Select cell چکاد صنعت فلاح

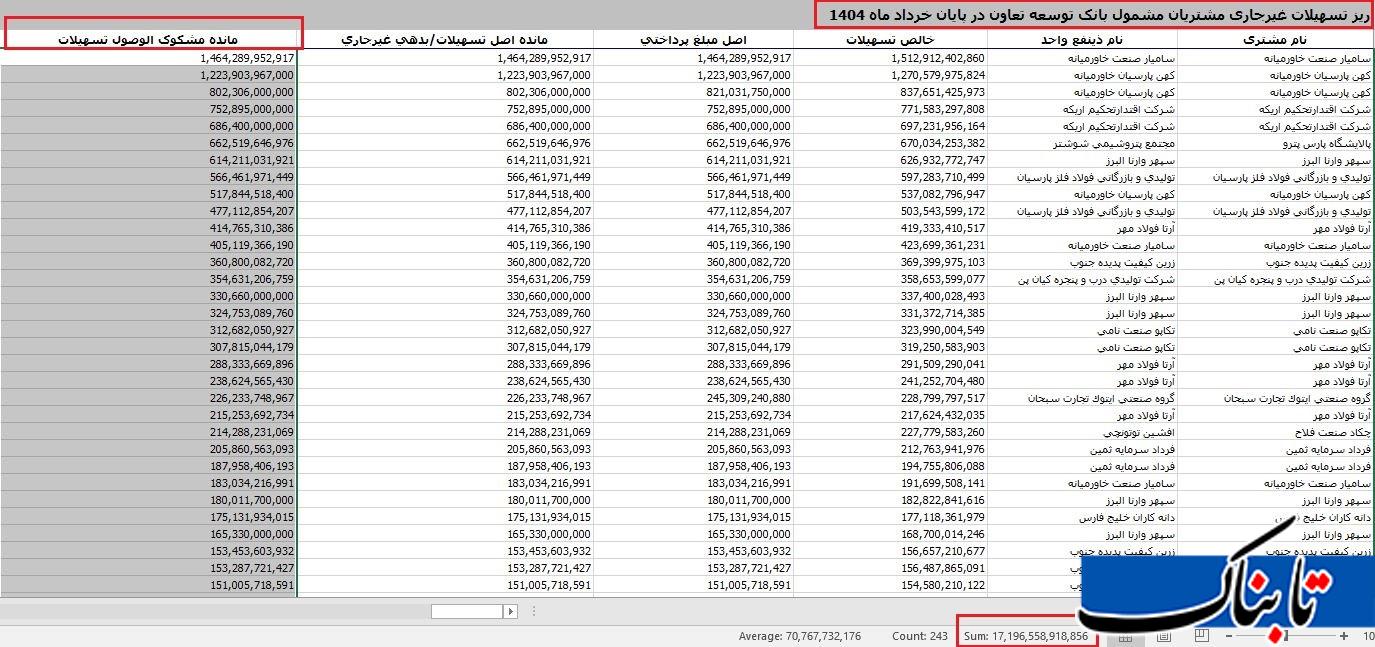[1275, 432]
